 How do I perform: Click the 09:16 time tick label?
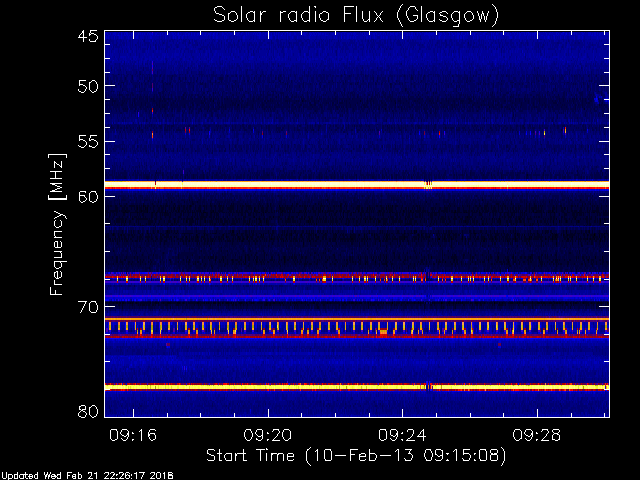(x=133, y=435)
